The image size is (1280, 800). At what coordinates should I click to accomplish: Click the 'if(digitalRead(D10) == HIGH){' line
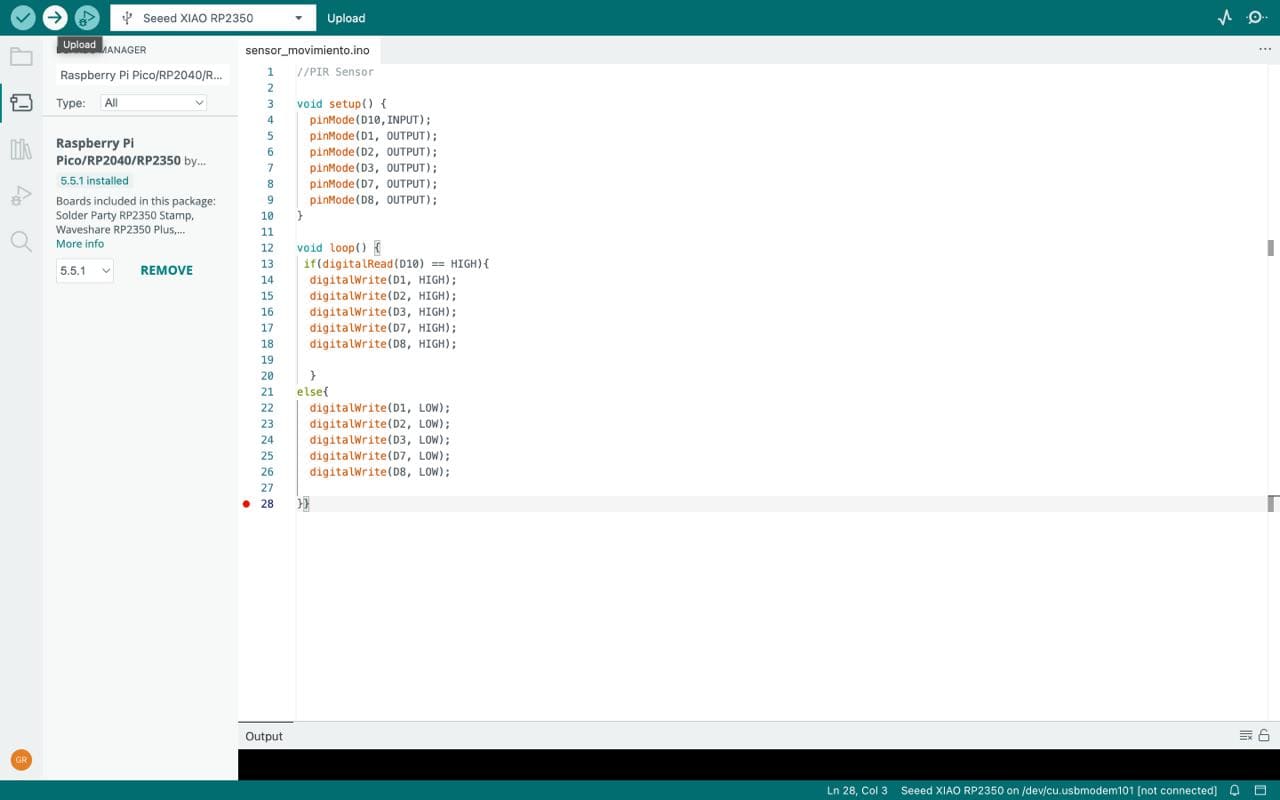tap(396, 264)
